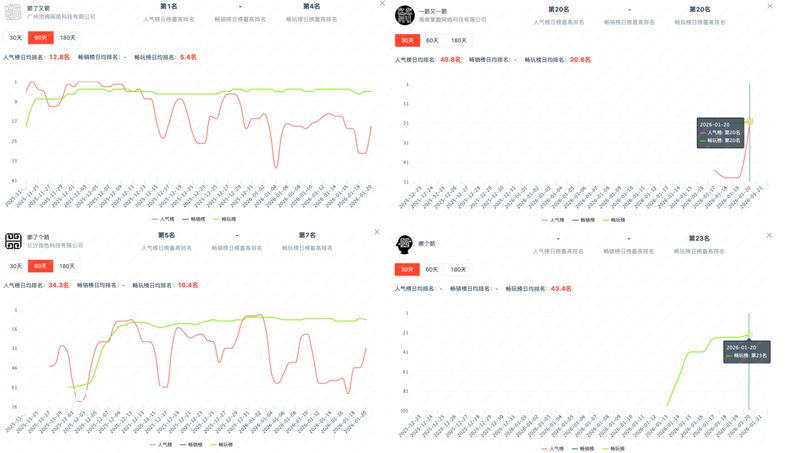Select 60天 range for 那个箭
This screenshot has width=800, height=453.
[432, 270]
